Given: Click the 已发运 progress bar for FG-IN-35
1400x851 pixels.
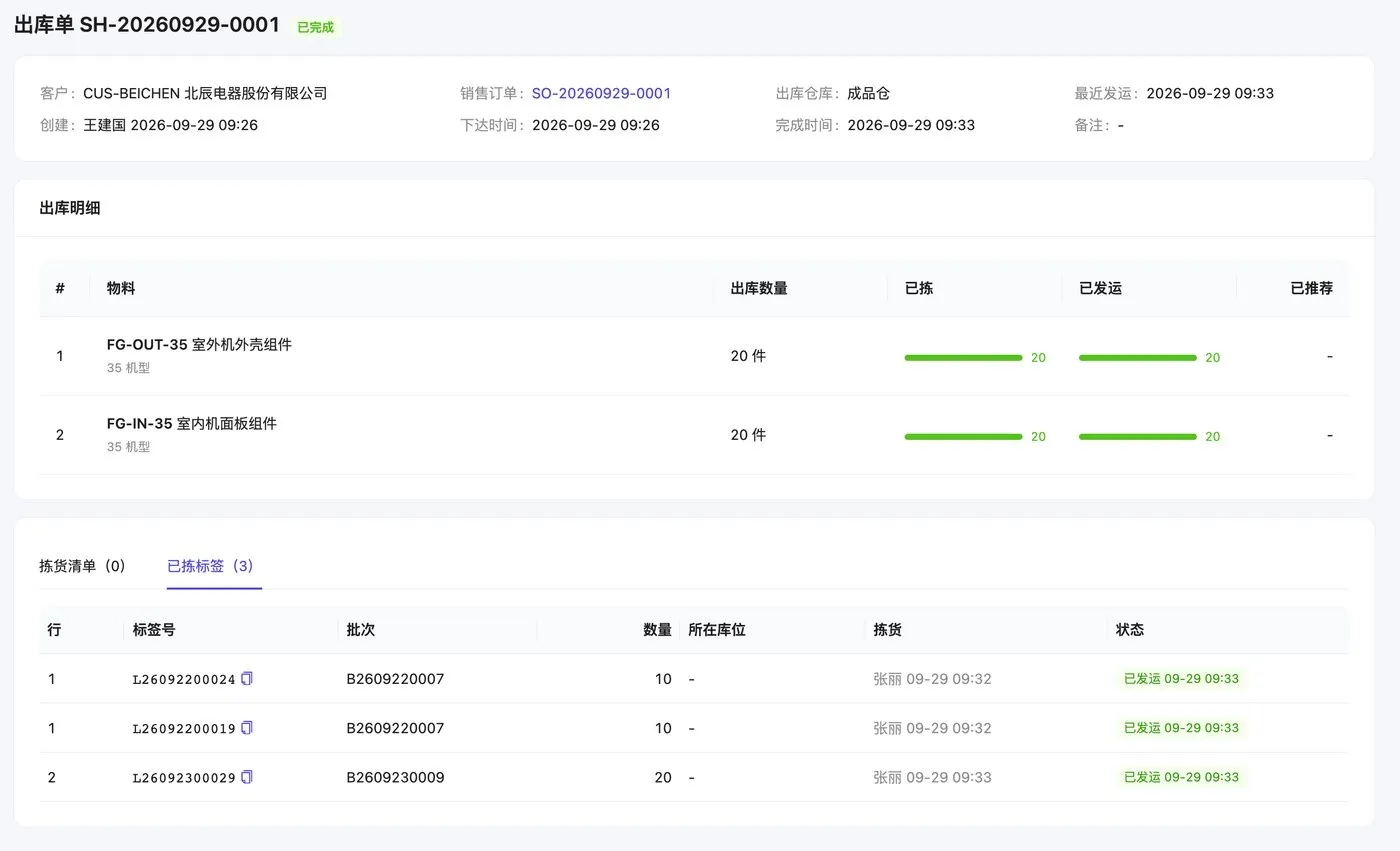Looking at the screenshot, I should click(1137, 436).
